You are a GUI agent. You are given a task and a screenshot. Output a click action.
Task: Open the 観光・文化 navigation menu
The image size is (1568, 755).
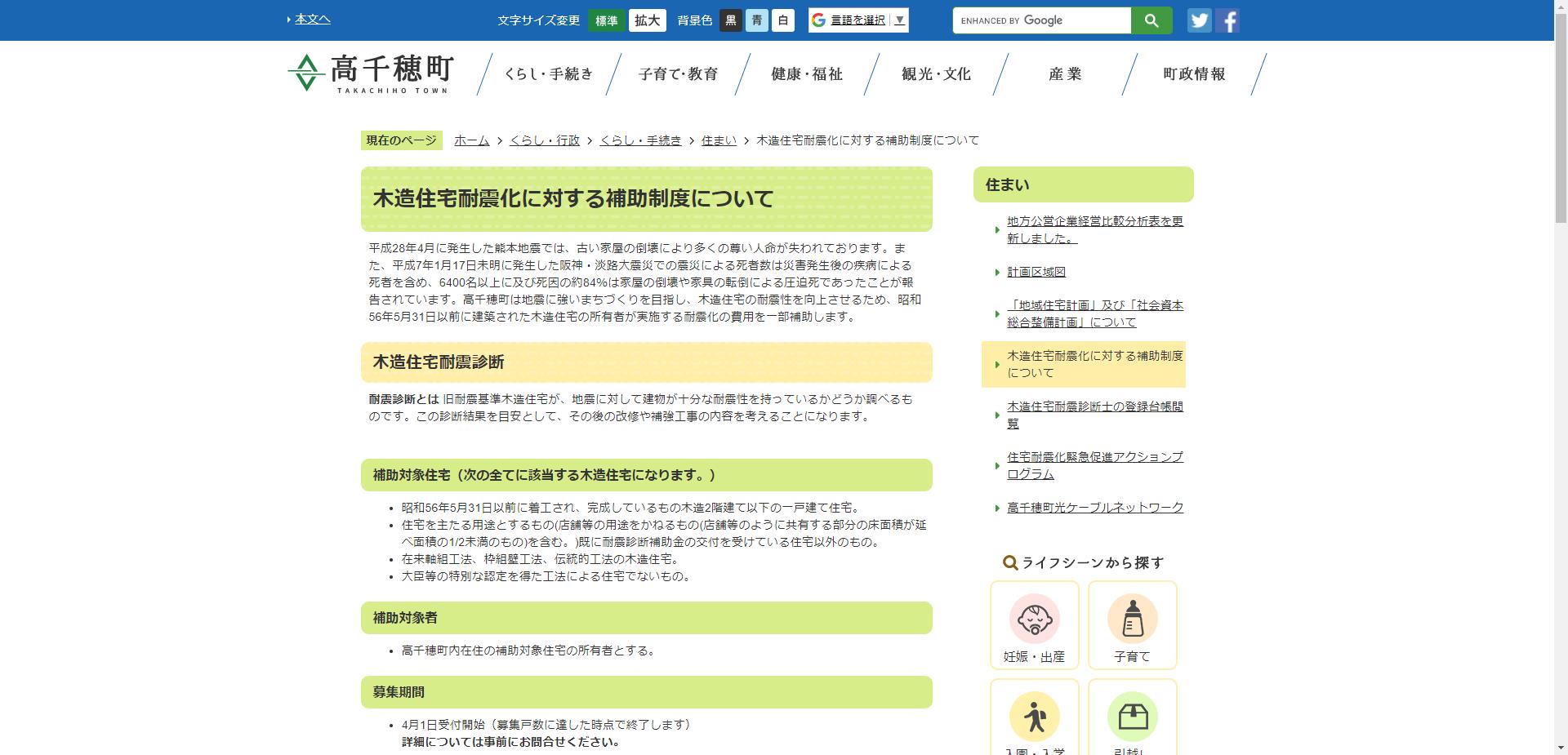934,73
